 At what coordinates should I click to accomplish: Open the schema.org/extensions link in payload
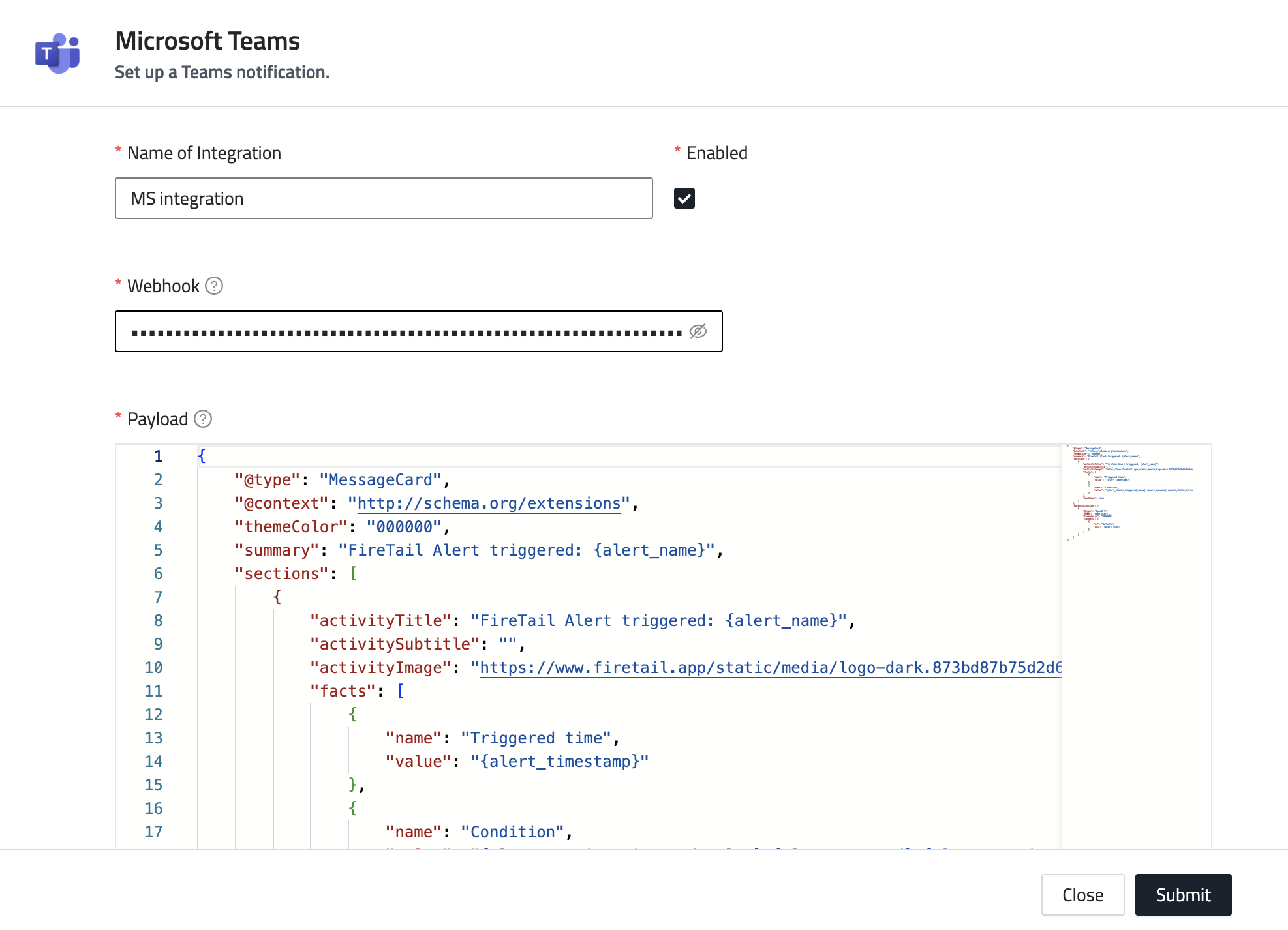tap(489, 503)
